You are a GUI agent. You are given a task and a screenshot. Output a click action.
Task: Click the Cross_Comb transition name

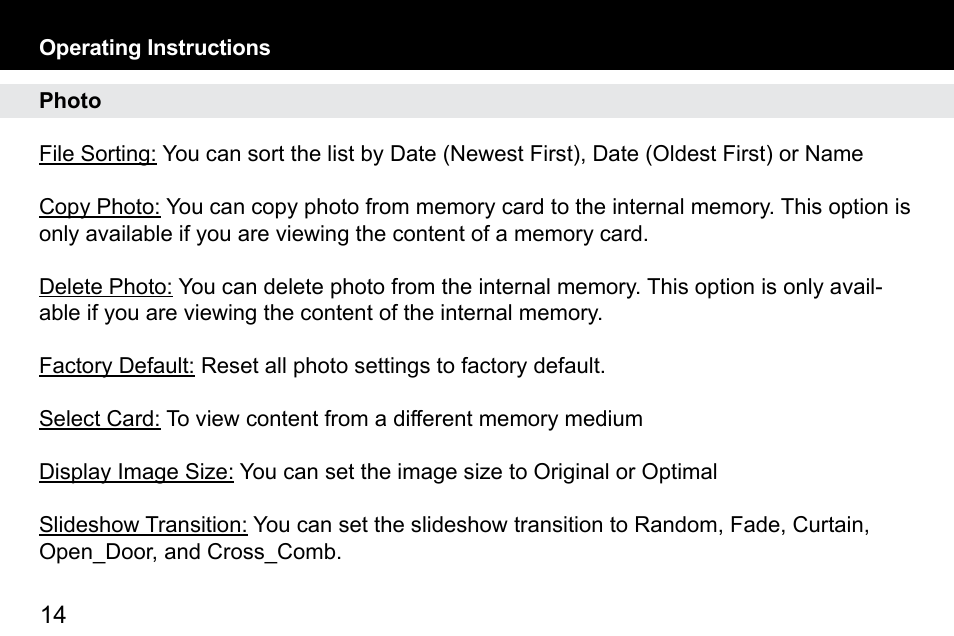click(274, 552)
